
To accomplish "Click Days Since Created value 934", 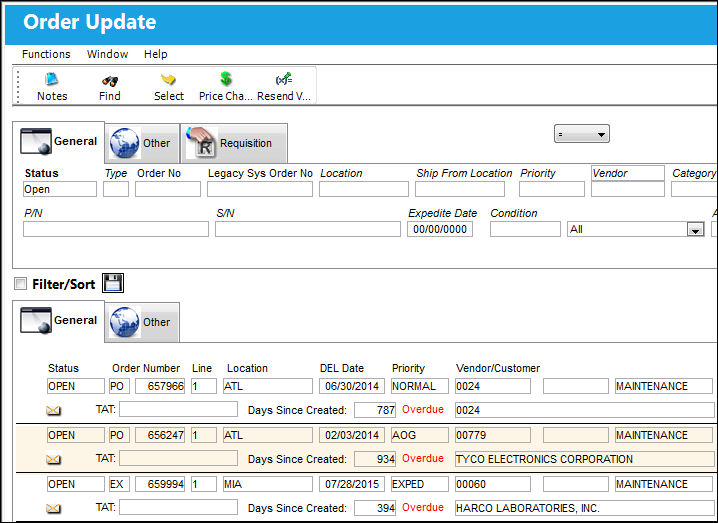I will [x=375, y=459].
